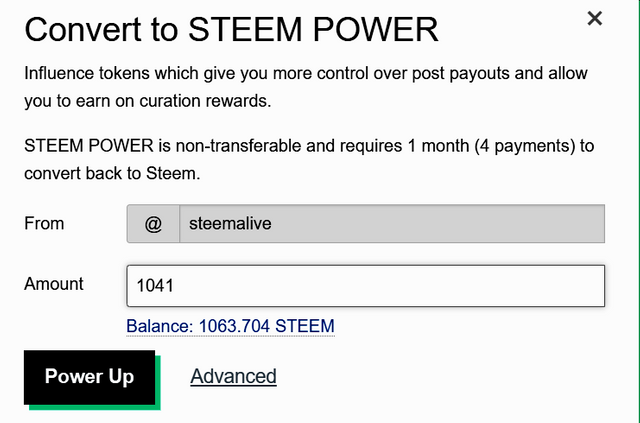640x423 pixels.
Task: Click the steemalive From account field
Action: tap(390, 224)
